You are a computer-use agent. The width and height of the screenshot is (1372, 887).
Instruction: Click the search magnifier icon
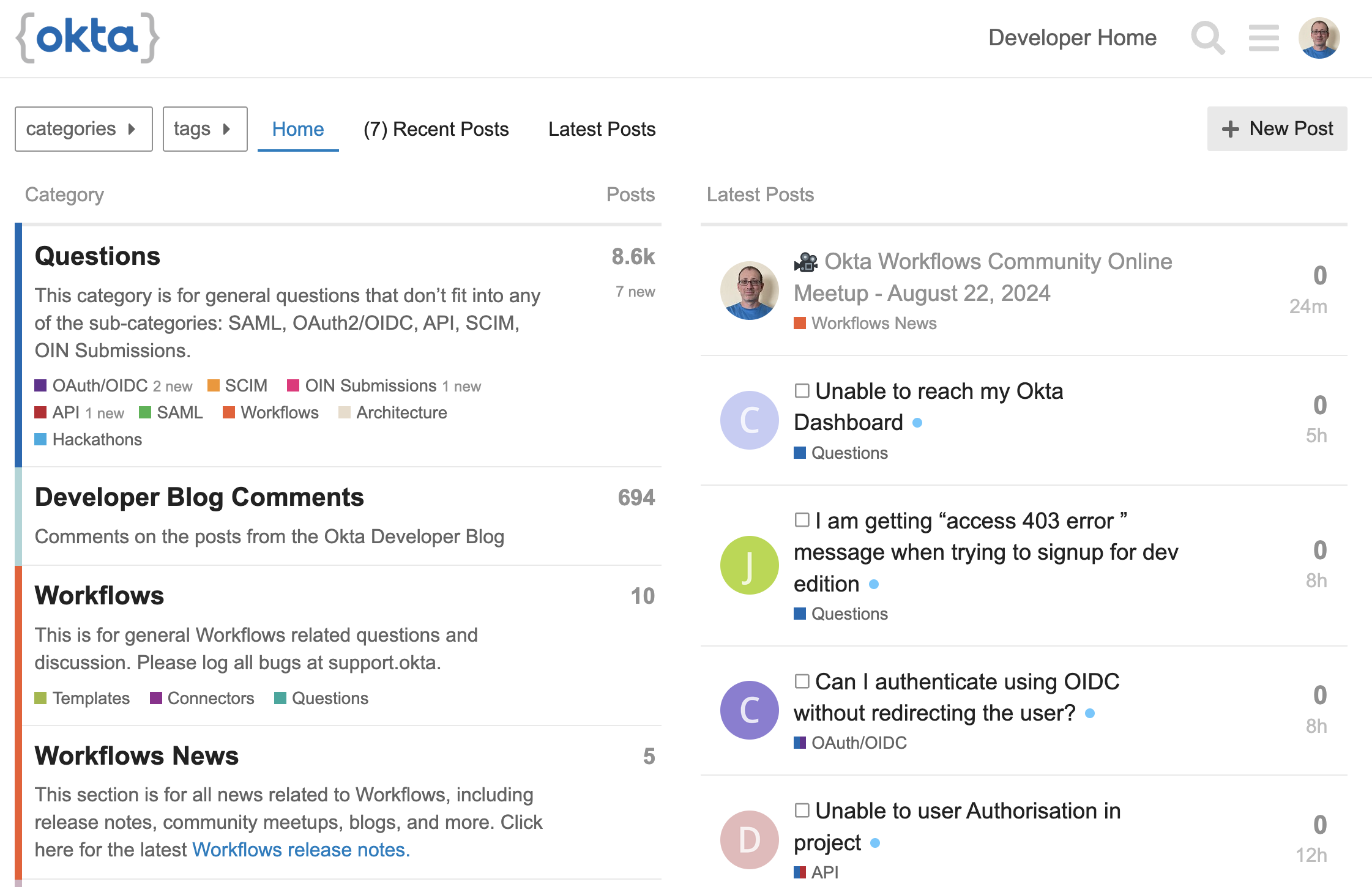[1207, 38]
